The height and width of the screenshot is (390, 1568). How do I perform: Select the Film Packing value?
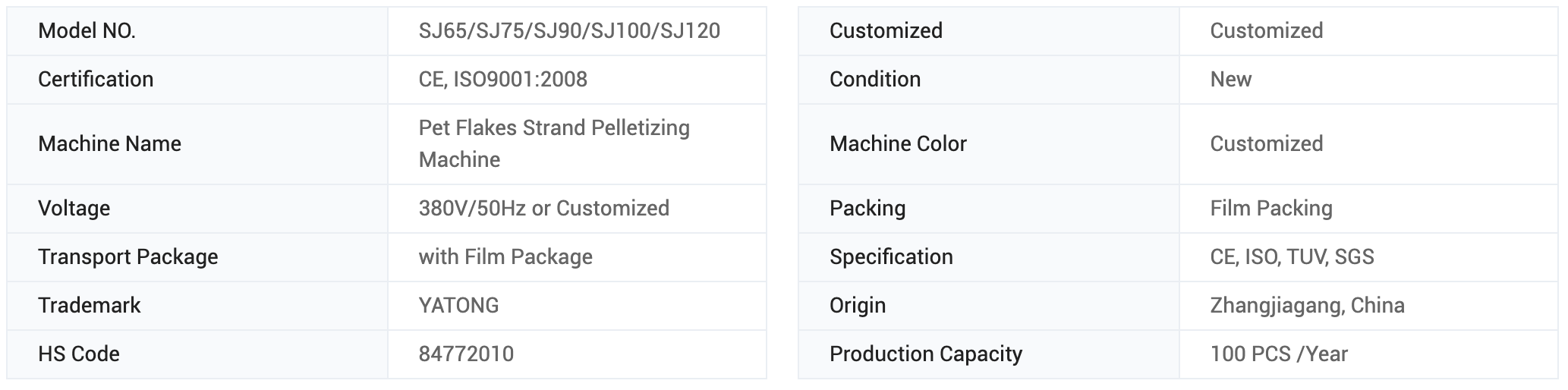(1270, 209)
